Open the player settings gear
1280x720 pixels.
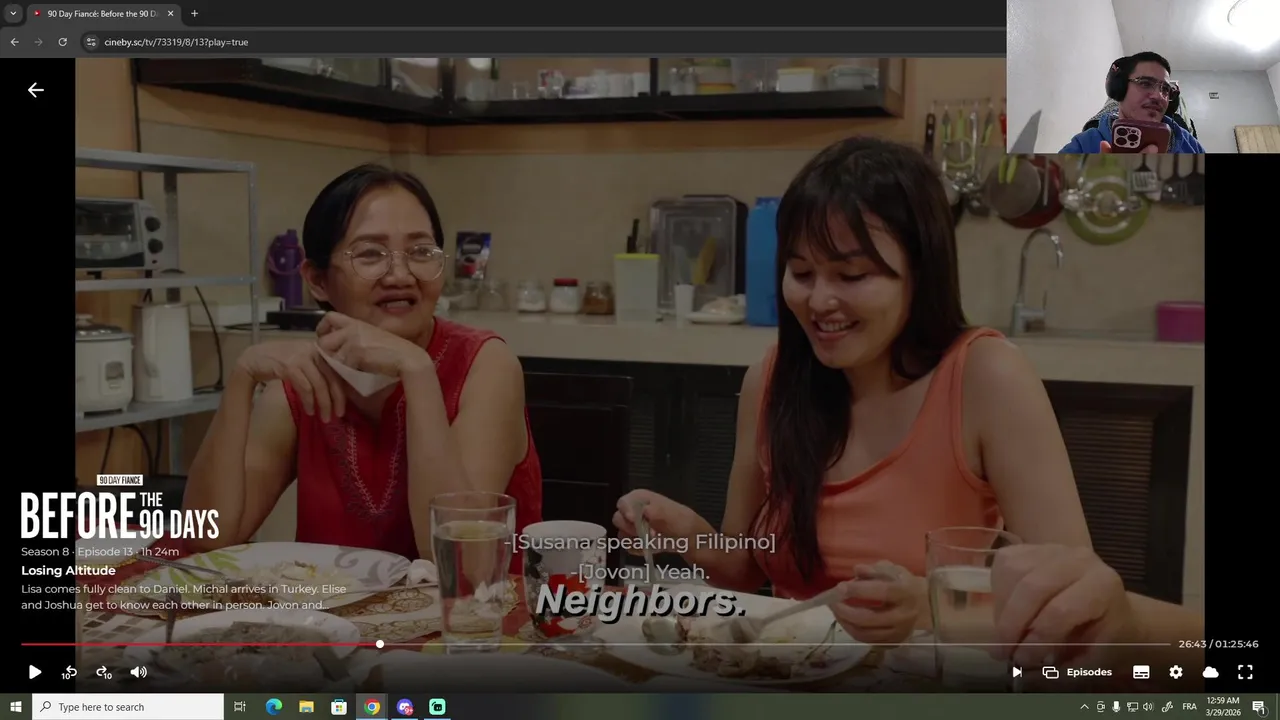pos(1176,672)
